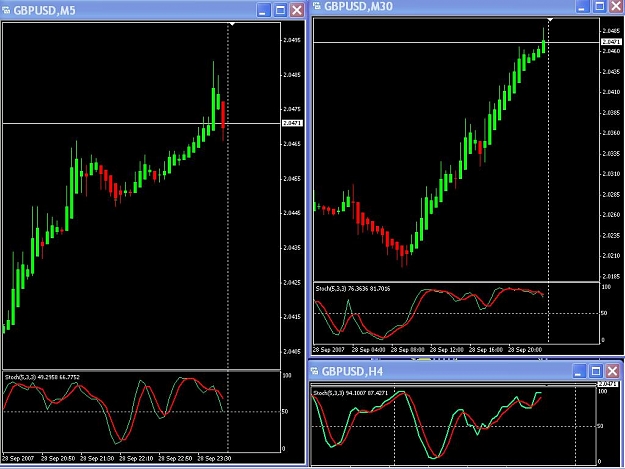Click 2.0410 on M30 price scale
This screenshot has height=469, width=625.
[611, 92]
